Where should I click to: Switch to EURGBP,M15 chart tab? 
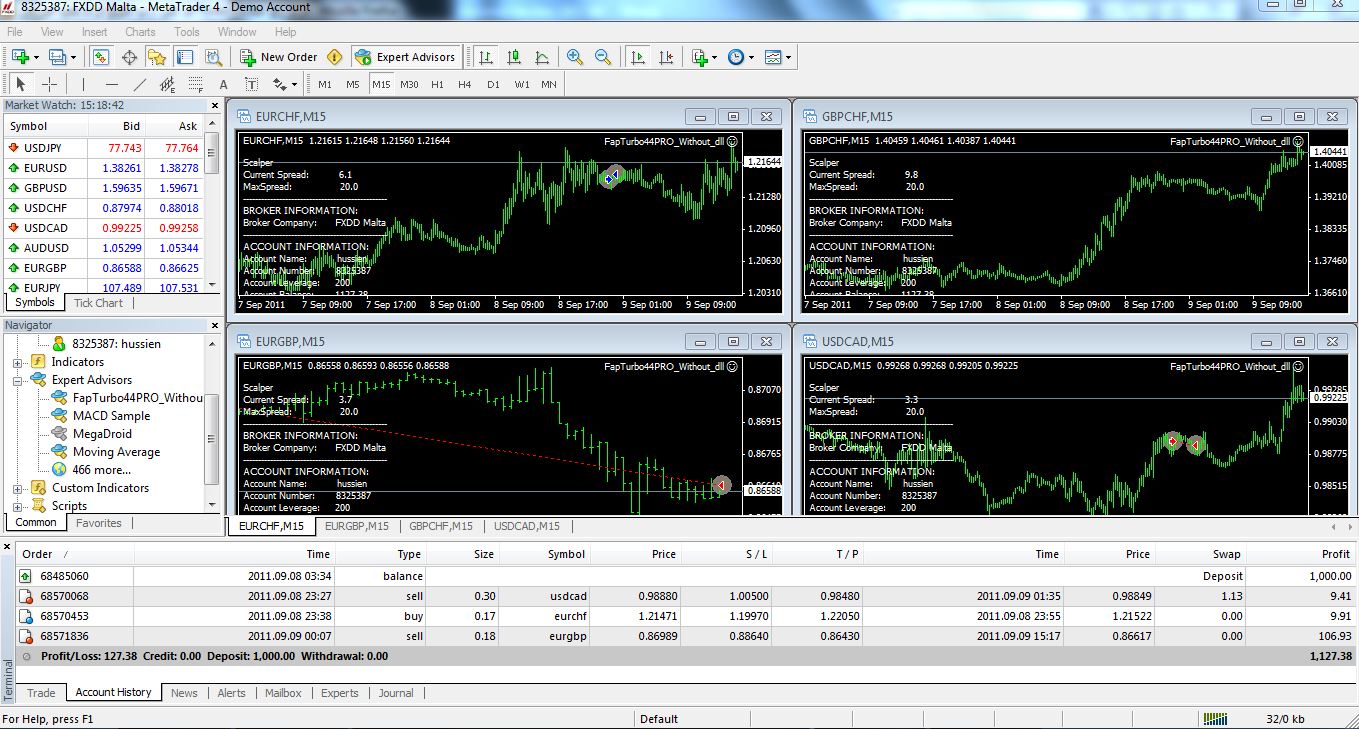(x=357, y=526)
